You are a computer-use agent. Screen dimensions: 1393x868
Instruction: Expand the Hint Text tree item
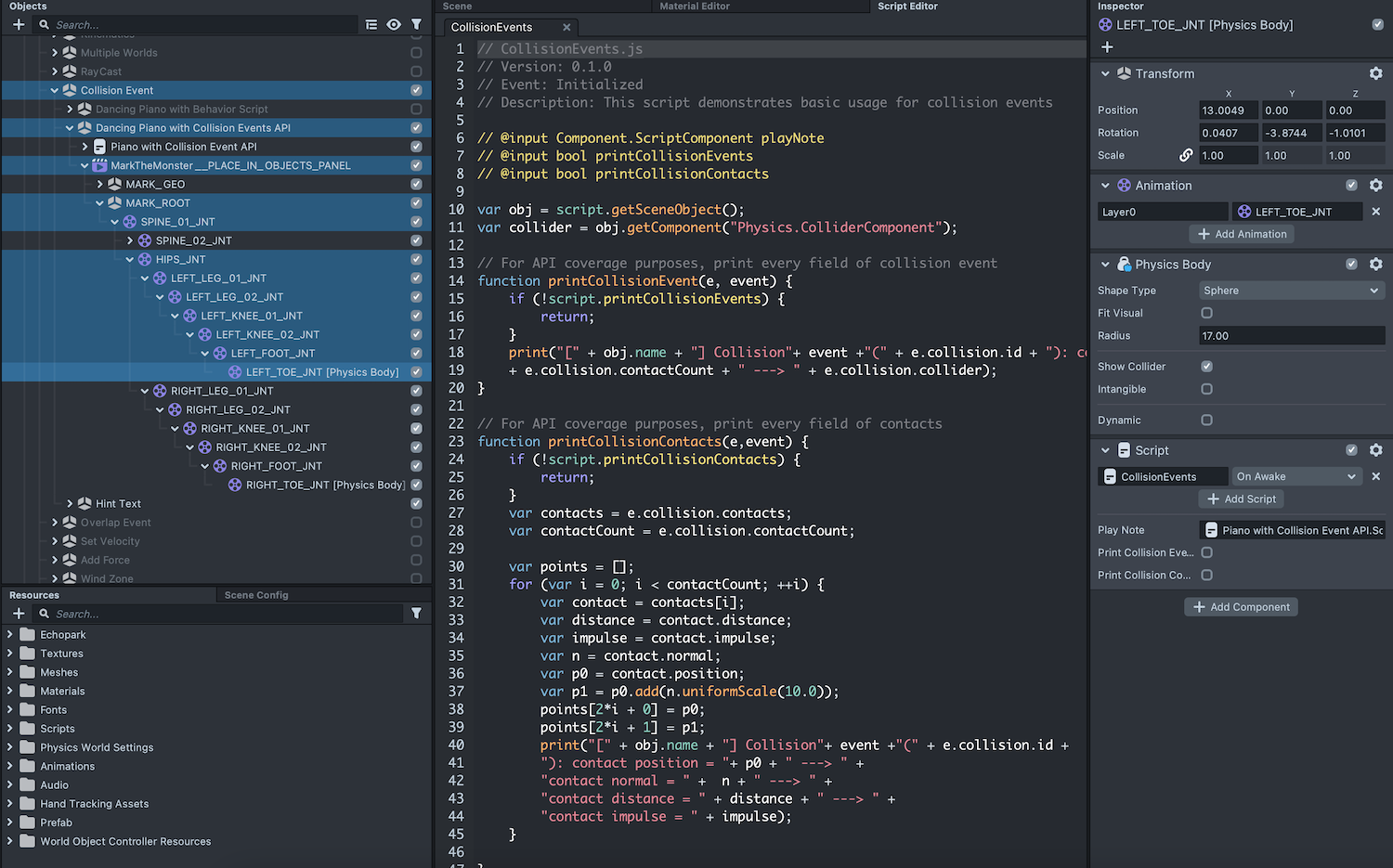coord(70,503)
